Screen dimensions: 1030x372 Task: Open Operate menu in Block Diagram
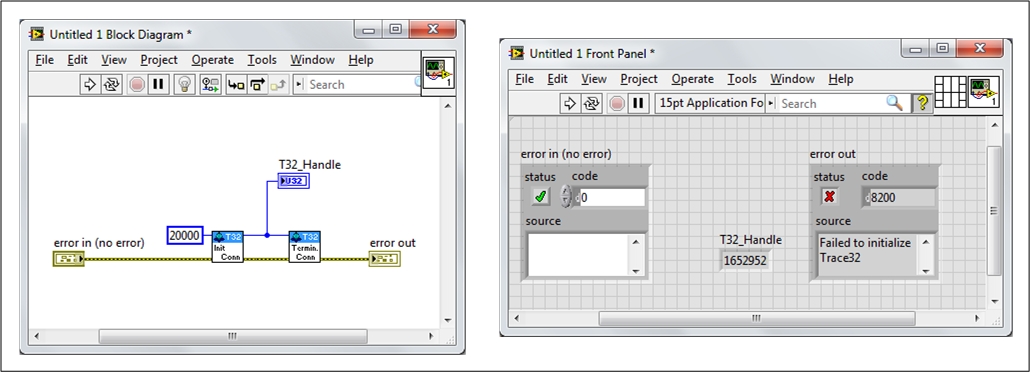point(212,60)
